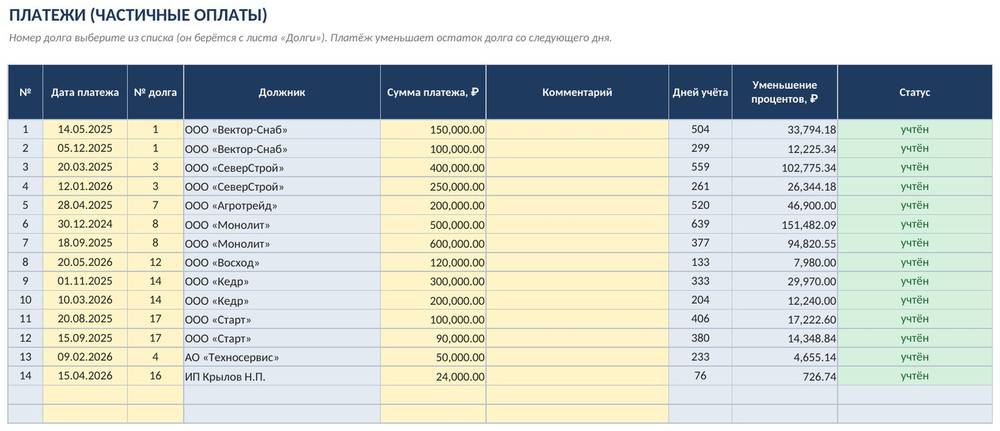
Task: Click debt number cell 16
Action: (x=156, y=376)
